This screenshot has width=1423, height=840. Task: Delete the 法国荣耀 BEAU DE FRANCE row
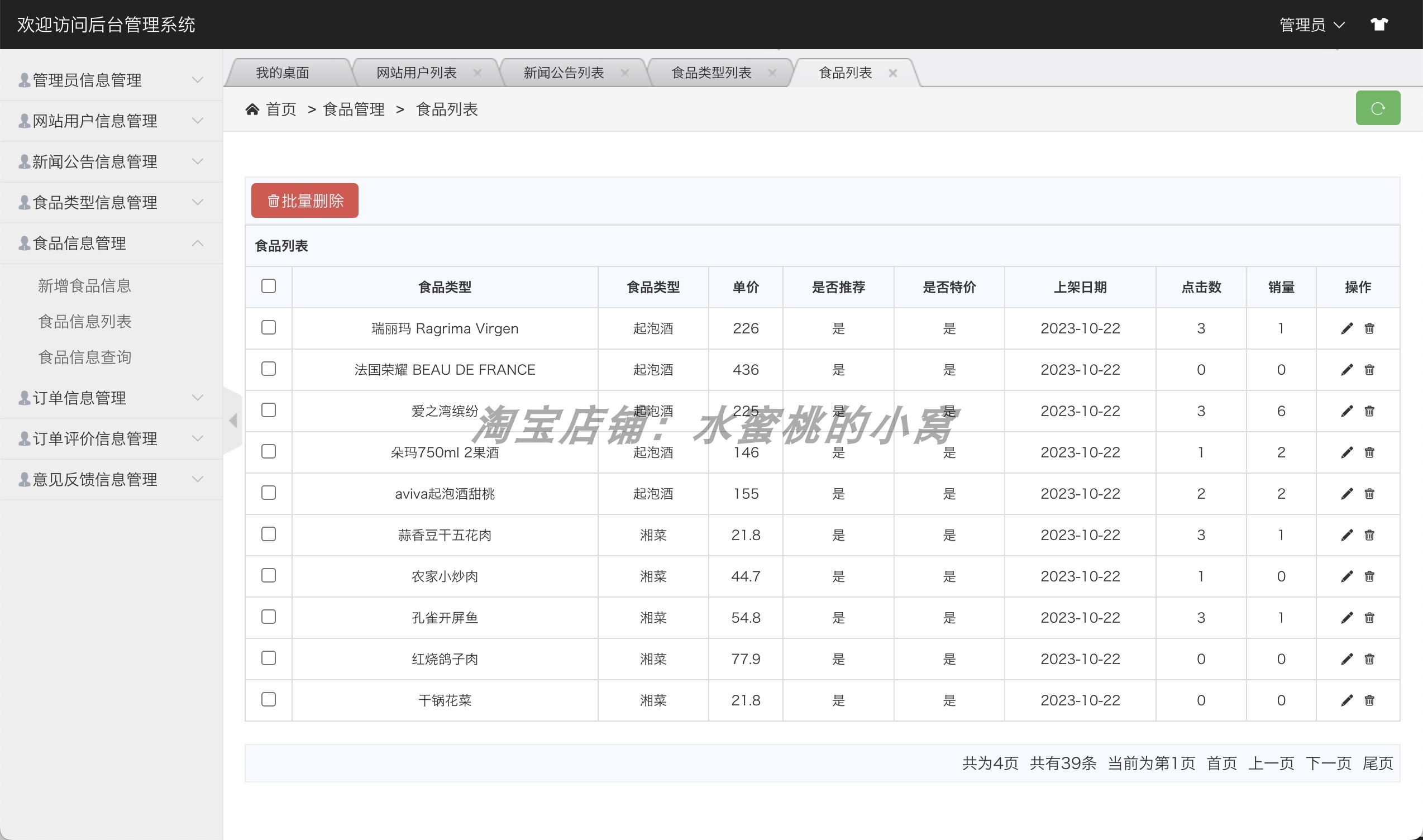[1369, 370]
